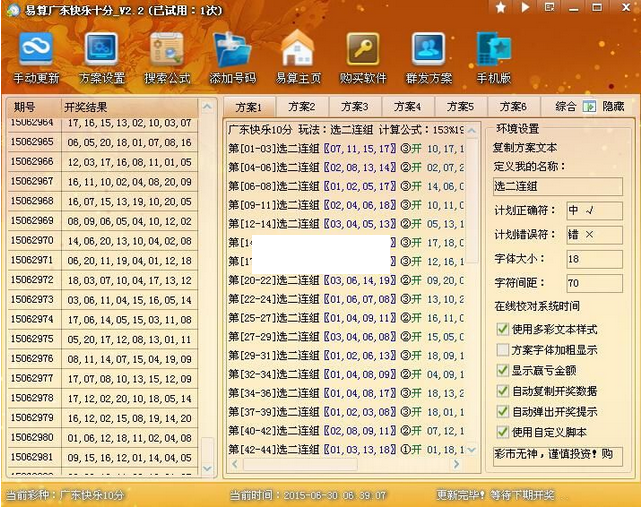Click the 彩市无神 note text box
This screenshot has height=507, width=641.
point(558,456)
